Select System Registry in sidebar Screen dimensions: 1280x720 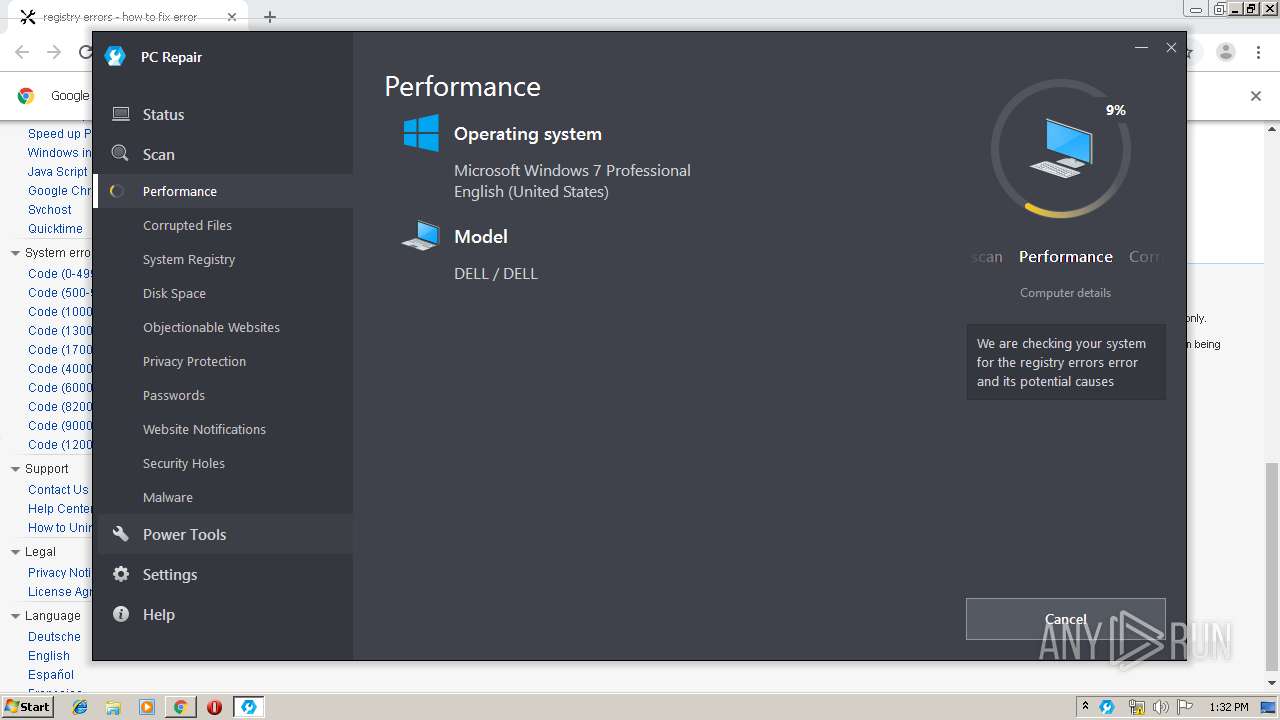(189, 259)
